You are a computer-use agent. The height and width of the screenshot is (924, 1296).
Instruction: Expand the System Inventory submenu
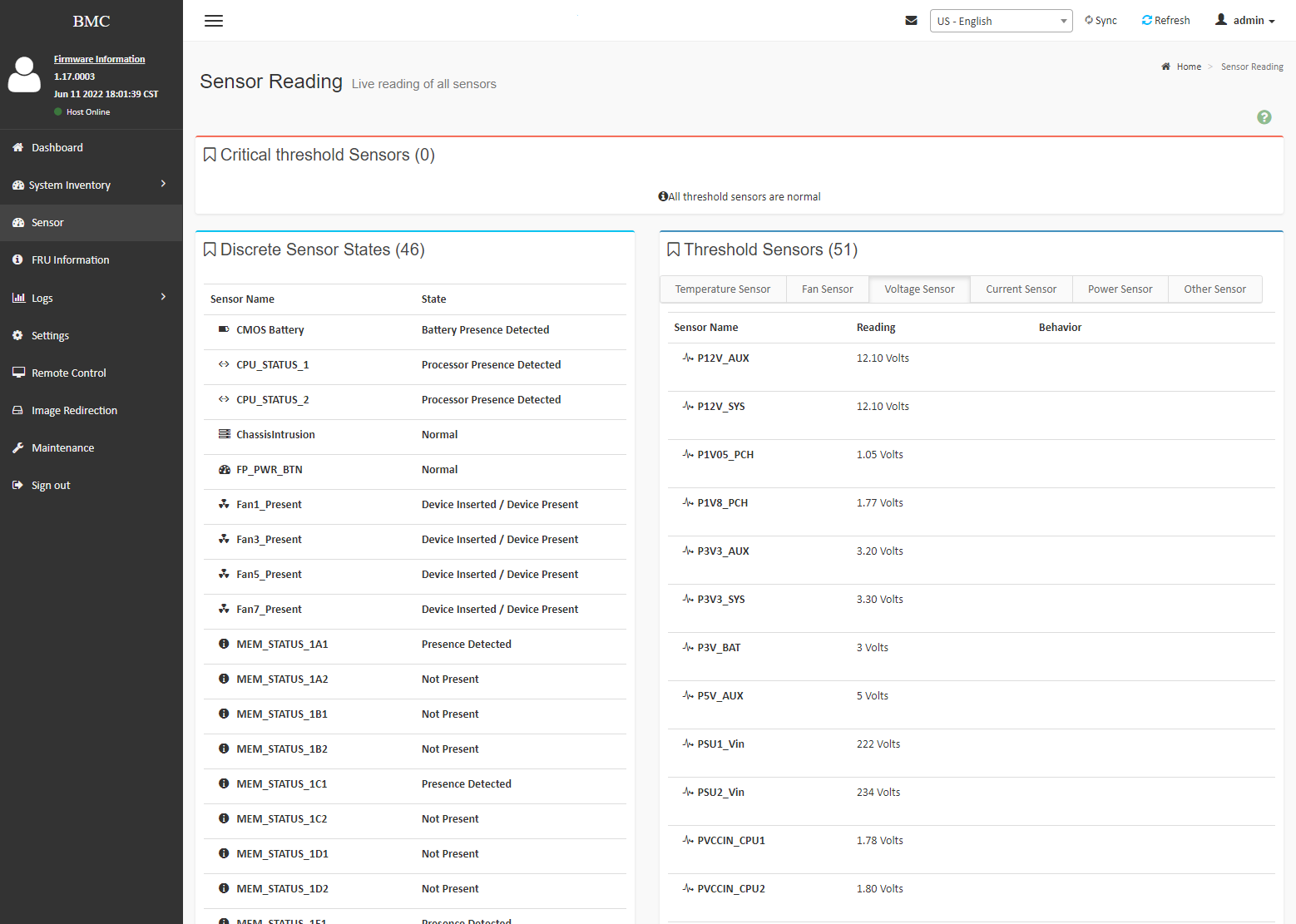(x=163, y=184)
